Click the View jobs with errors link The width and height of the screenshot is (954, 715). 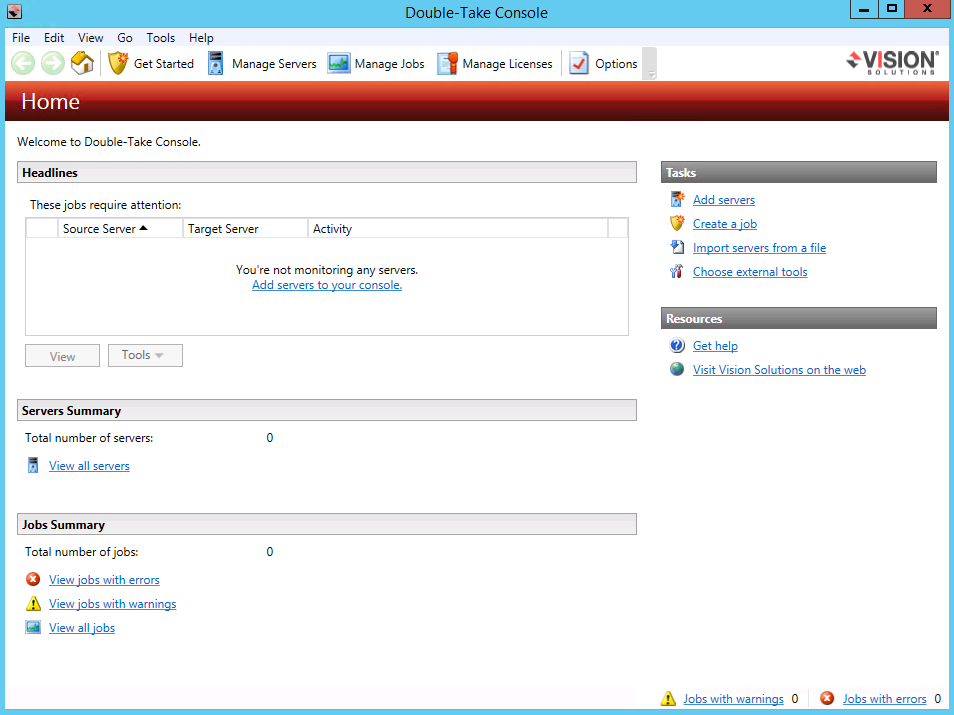coord(104,580)
